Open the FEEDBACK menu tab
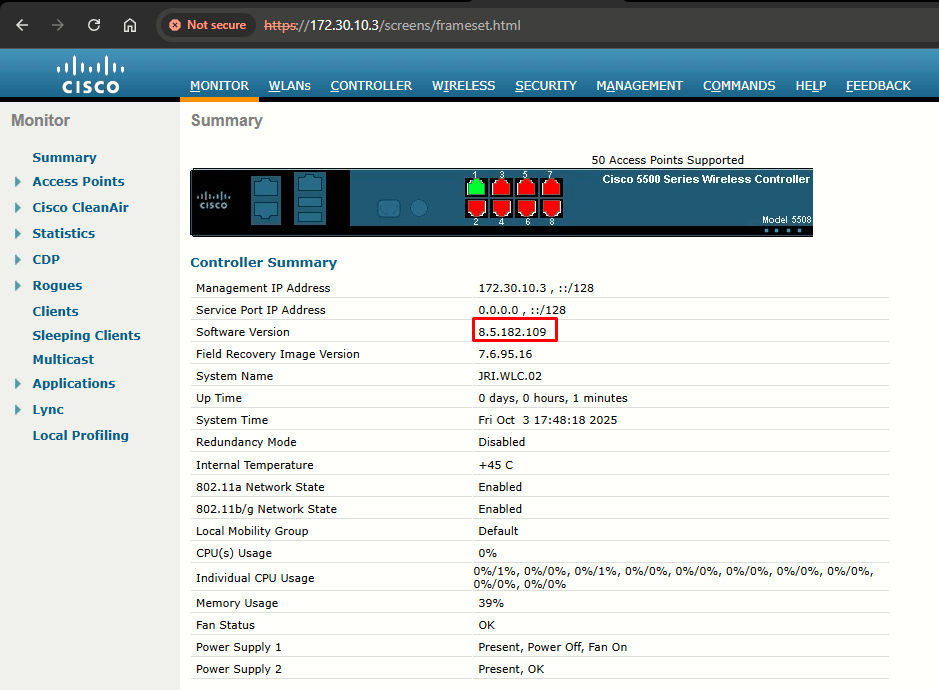The width and height of the screenshot is (939, 690). [x=878, y=86]
